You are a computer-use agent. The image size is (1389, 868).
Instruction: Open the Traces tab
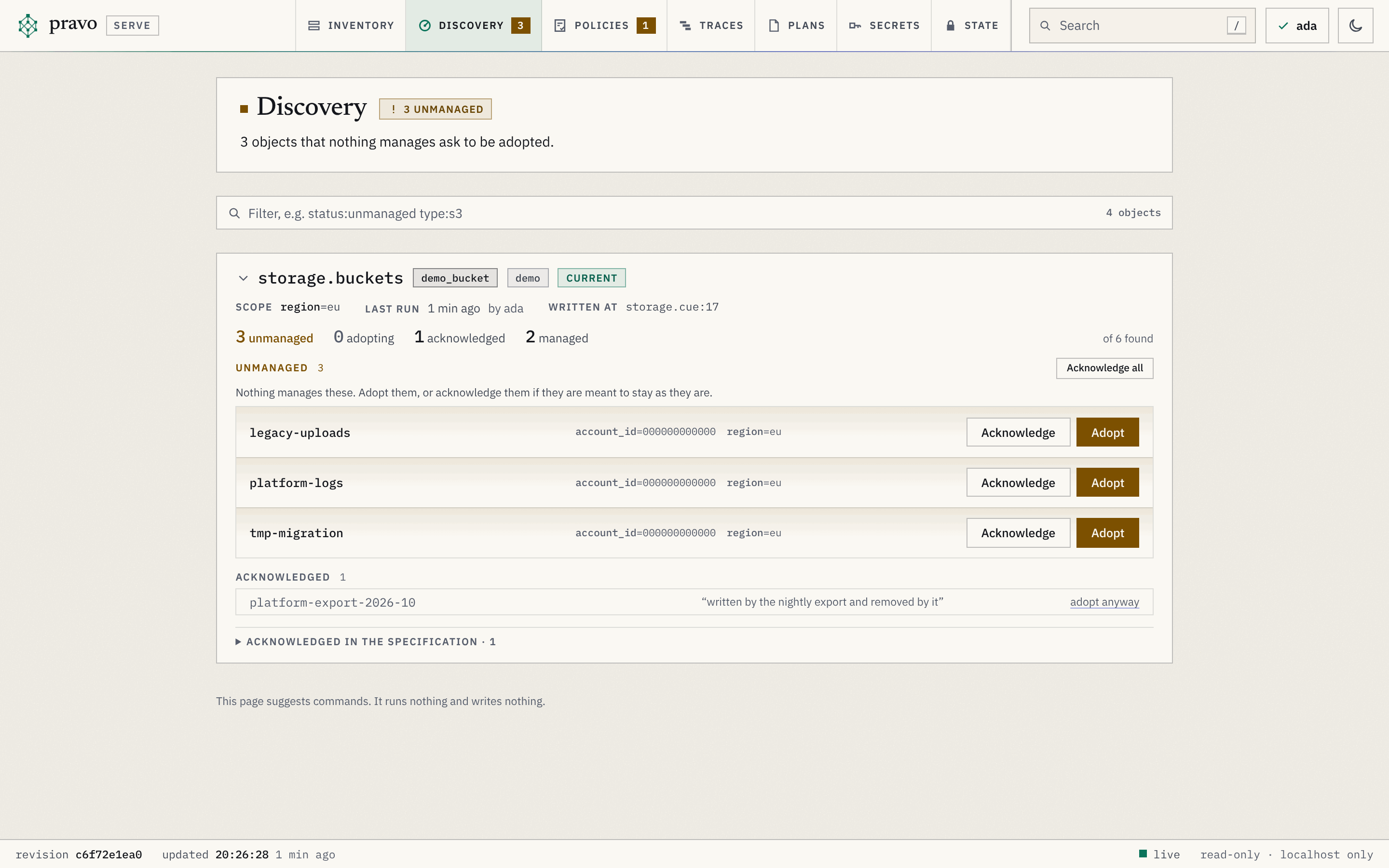tap(711, 25)
